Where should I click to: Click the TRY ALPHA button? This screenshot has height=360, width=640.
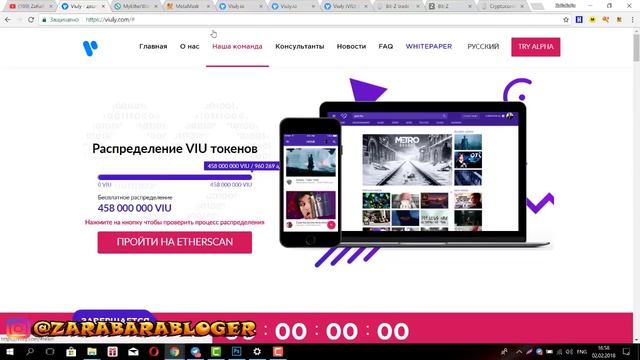[x=536, y=47]
